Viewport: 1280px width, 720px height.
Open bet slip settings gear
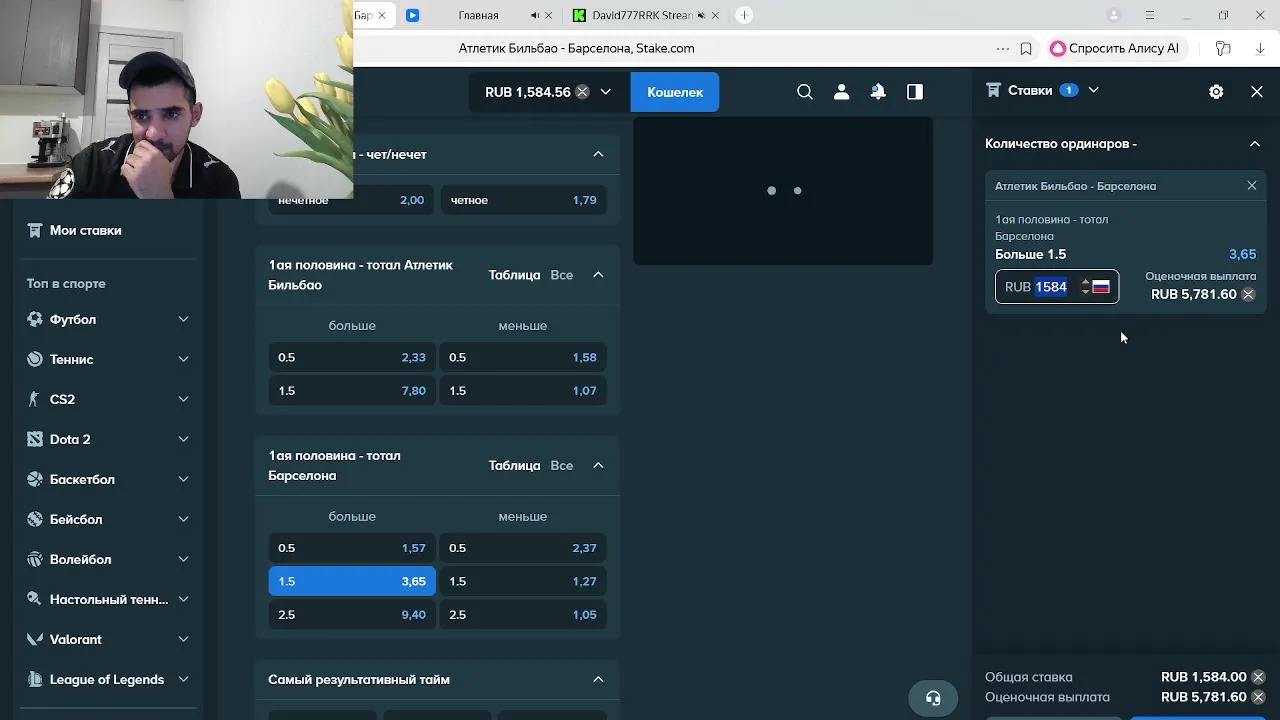click(1216, 91)
